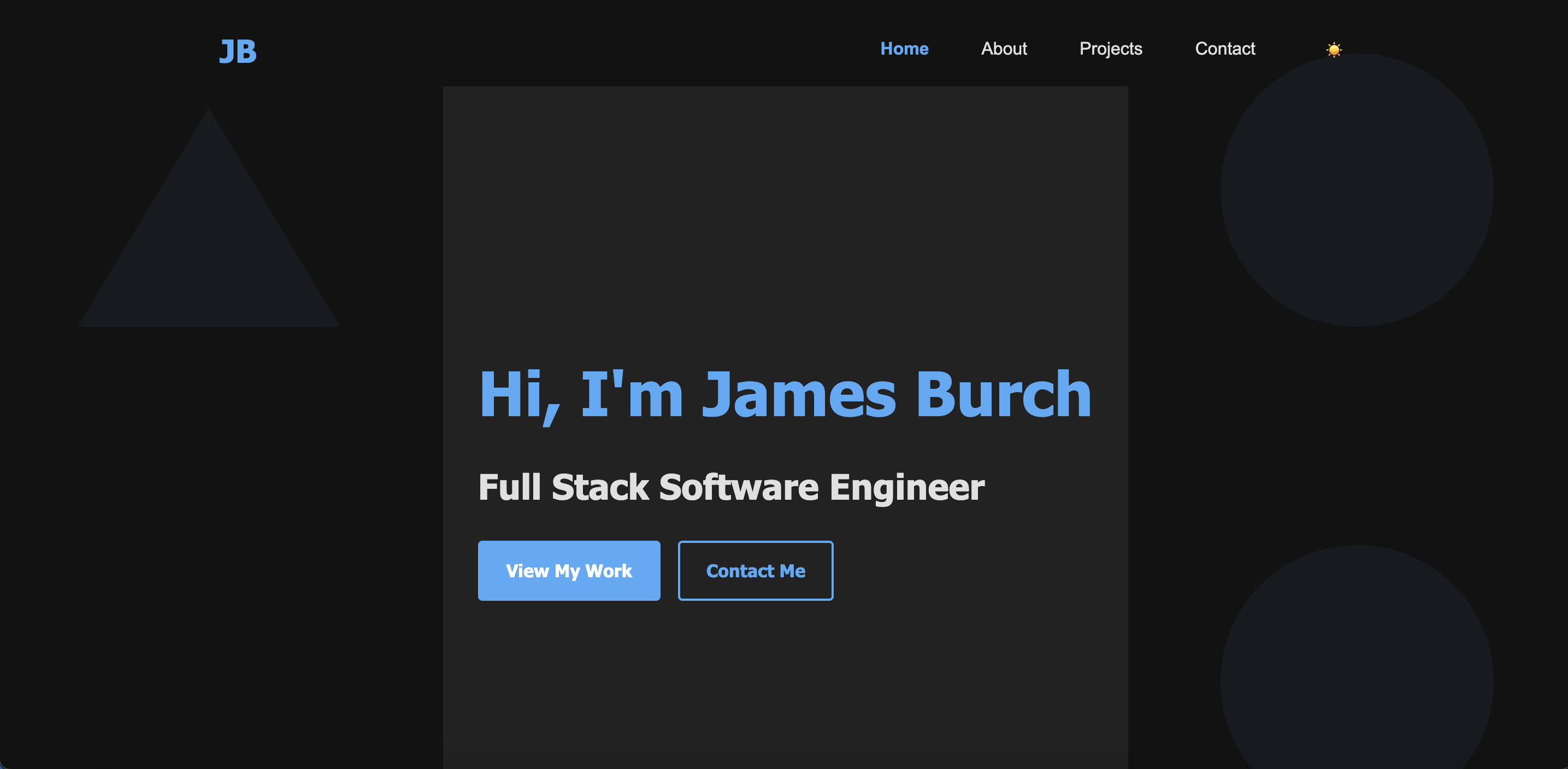Click the Contact Me outlined button
1568x769 pixels.
click(x=756, y=571)
